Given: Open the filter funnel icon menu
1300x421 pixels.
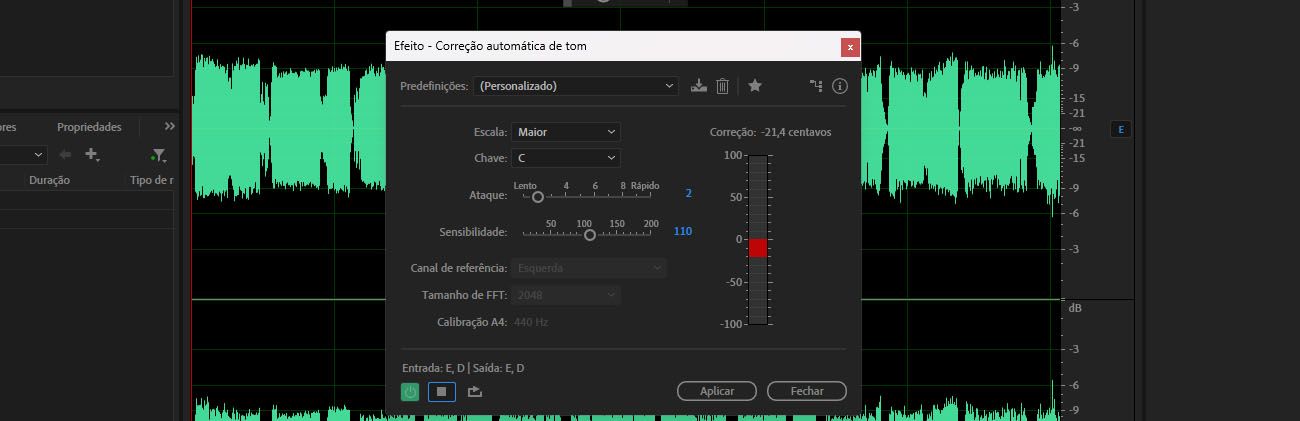Looking at the screenshot, I should click(158, 155).
